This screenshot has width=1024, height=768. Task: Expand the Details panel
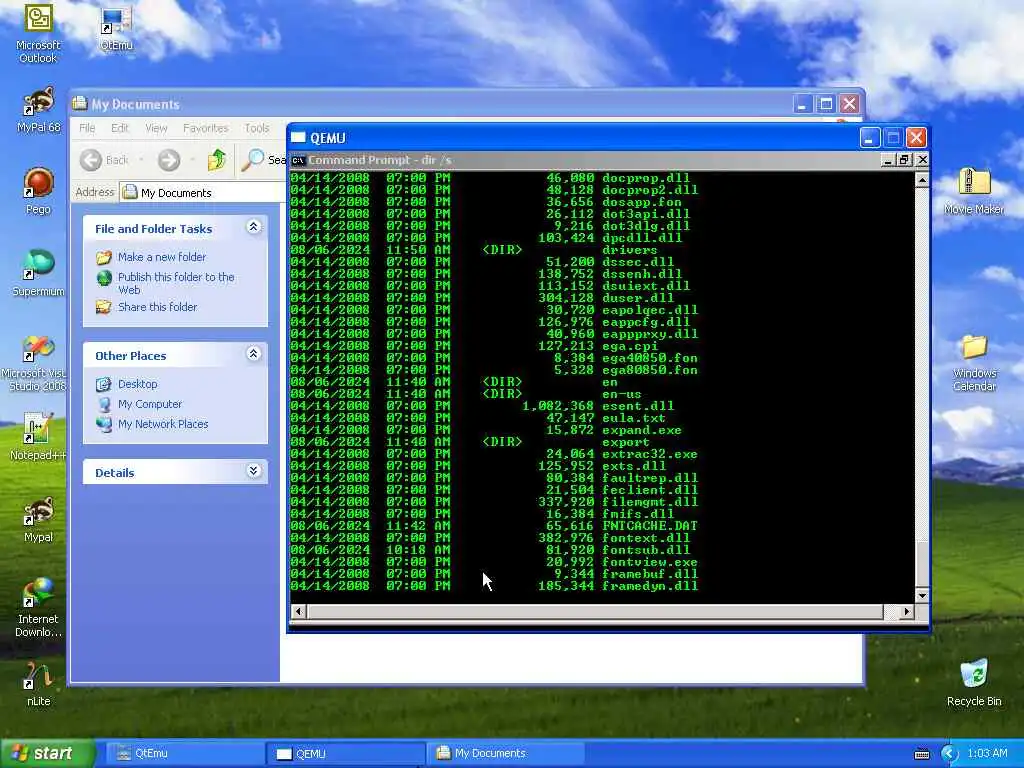click(253, 471)
